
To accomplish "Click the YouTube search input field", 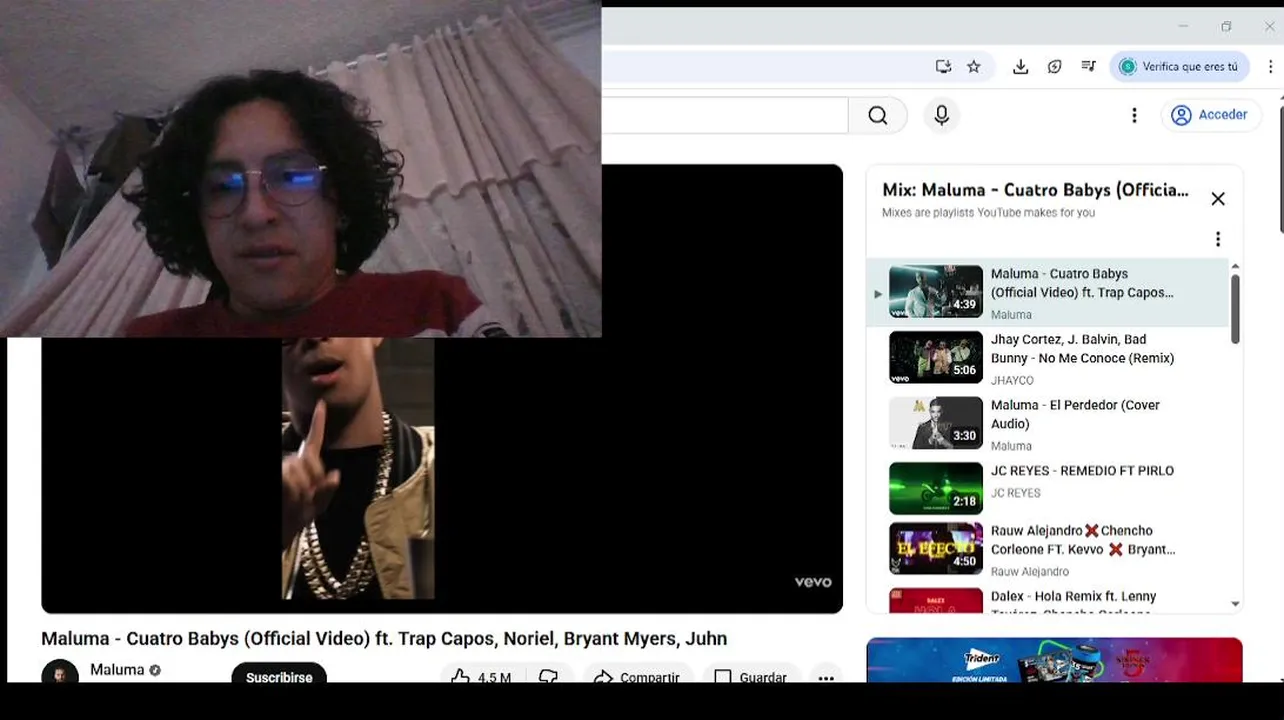I will tap(724, 115).
